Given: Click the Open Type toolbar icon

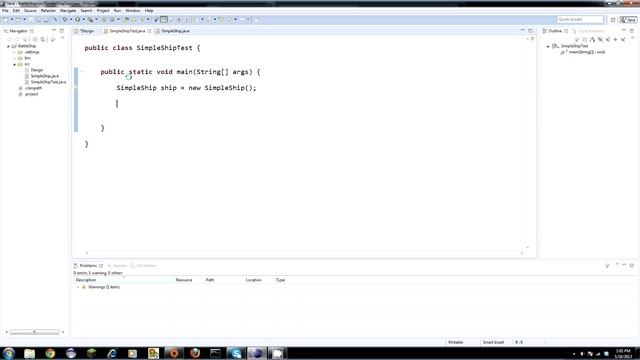Looking at the screenshot, I should tap(126, 20).
